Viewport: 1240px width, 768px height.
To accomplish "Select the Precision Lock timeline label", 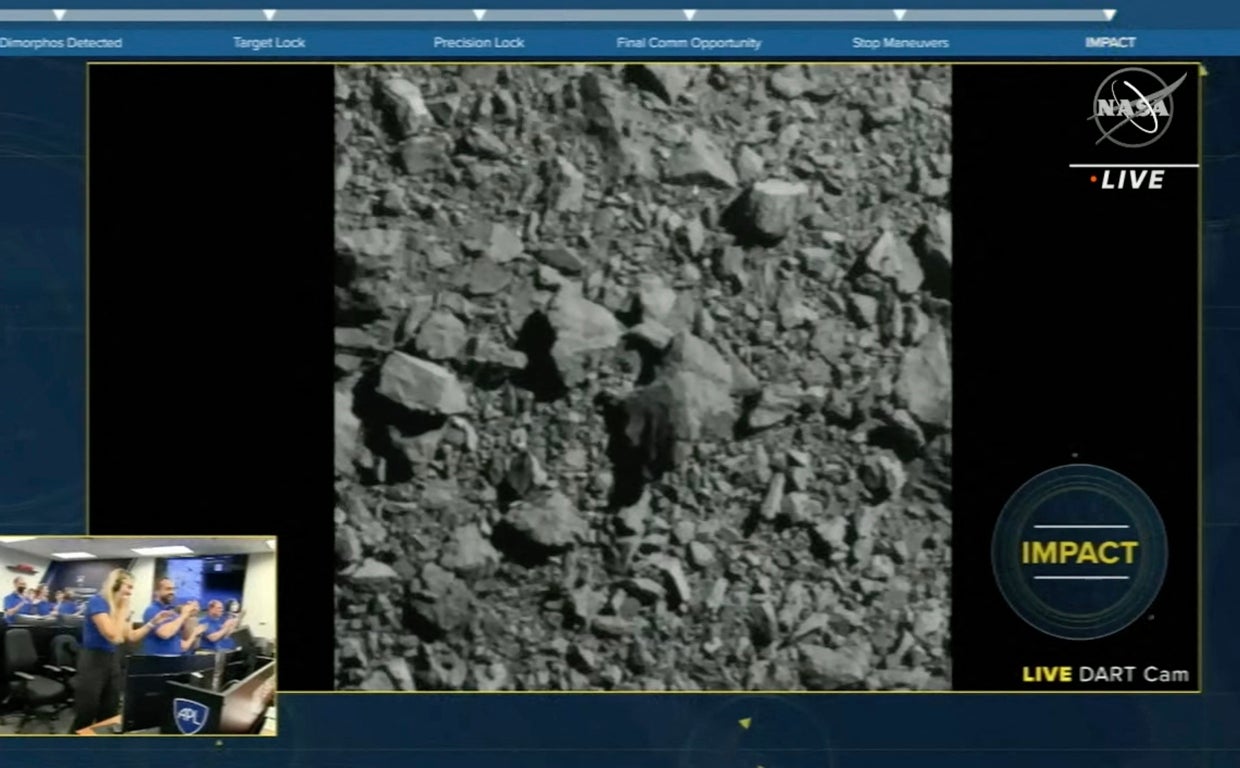I will click(479, 43).
